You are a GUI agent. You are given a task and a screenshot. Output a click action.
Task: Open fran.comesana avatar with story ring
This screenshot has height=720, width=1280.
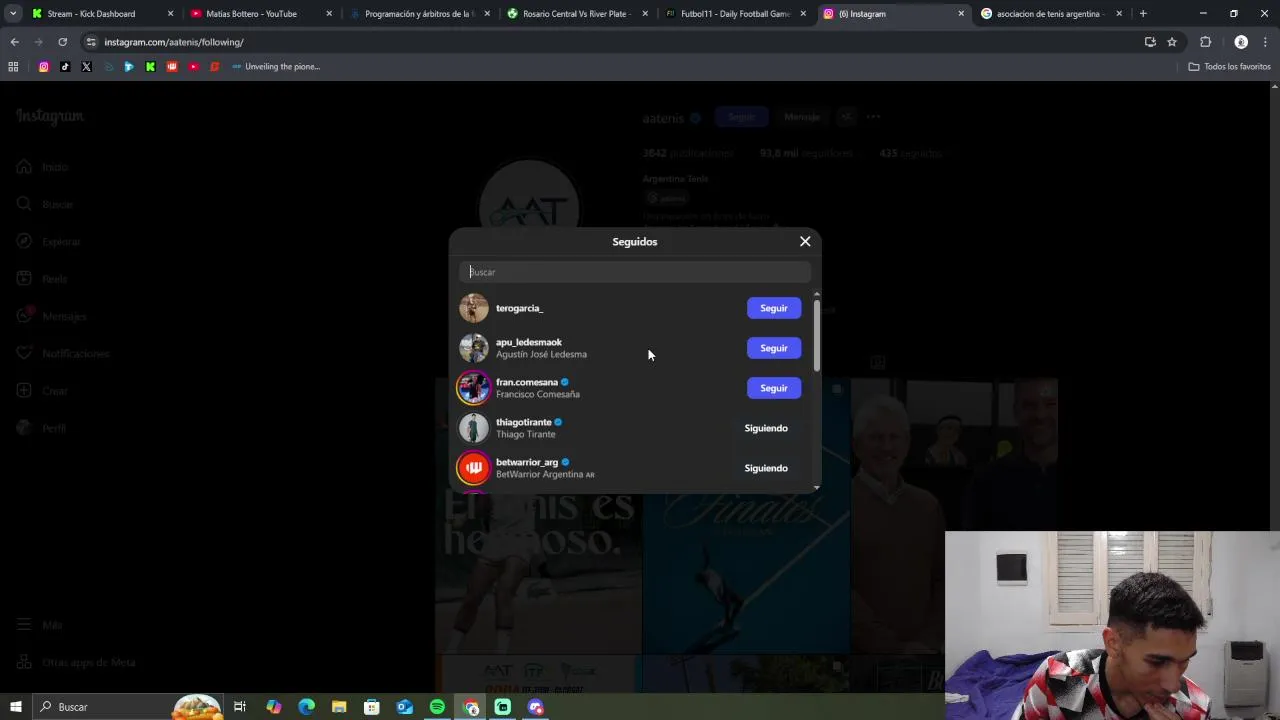[474, 388]
